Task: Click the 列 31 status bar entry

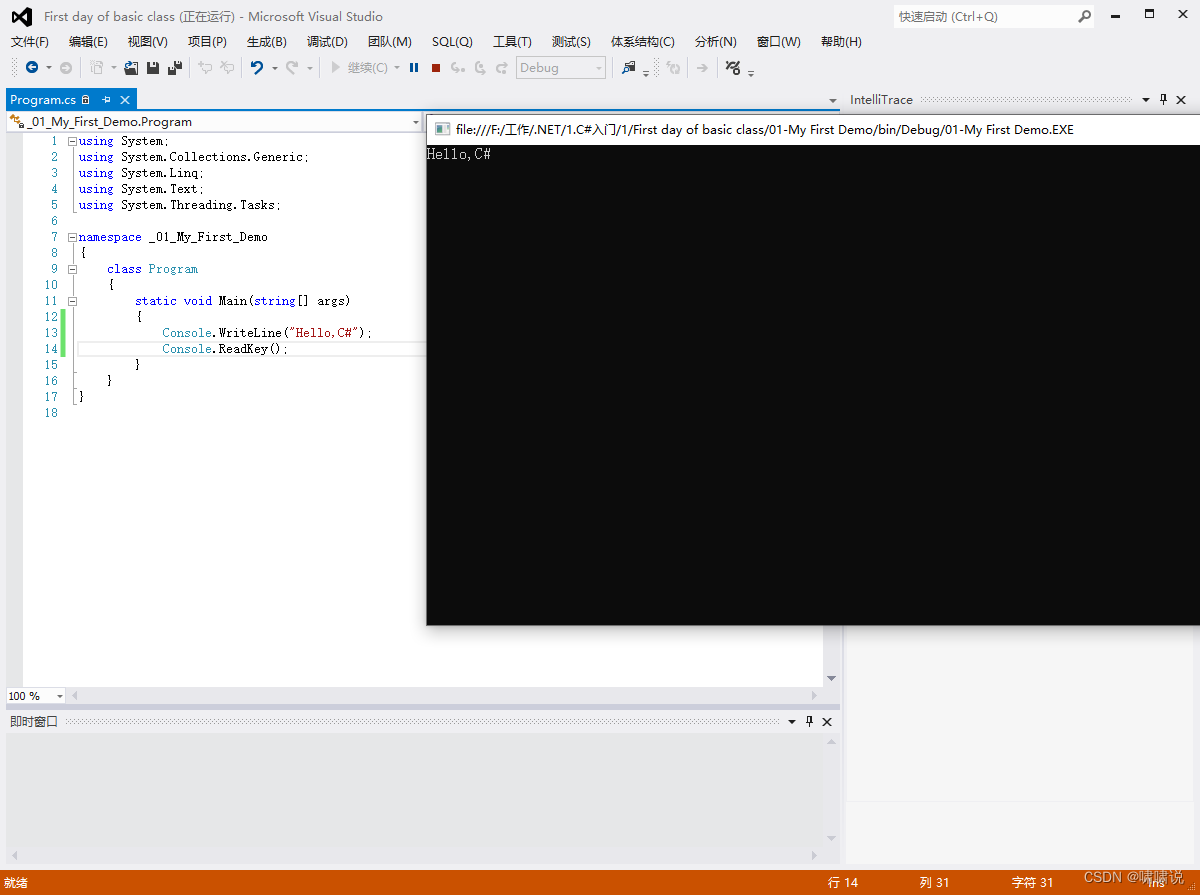Action: (934, 882)
